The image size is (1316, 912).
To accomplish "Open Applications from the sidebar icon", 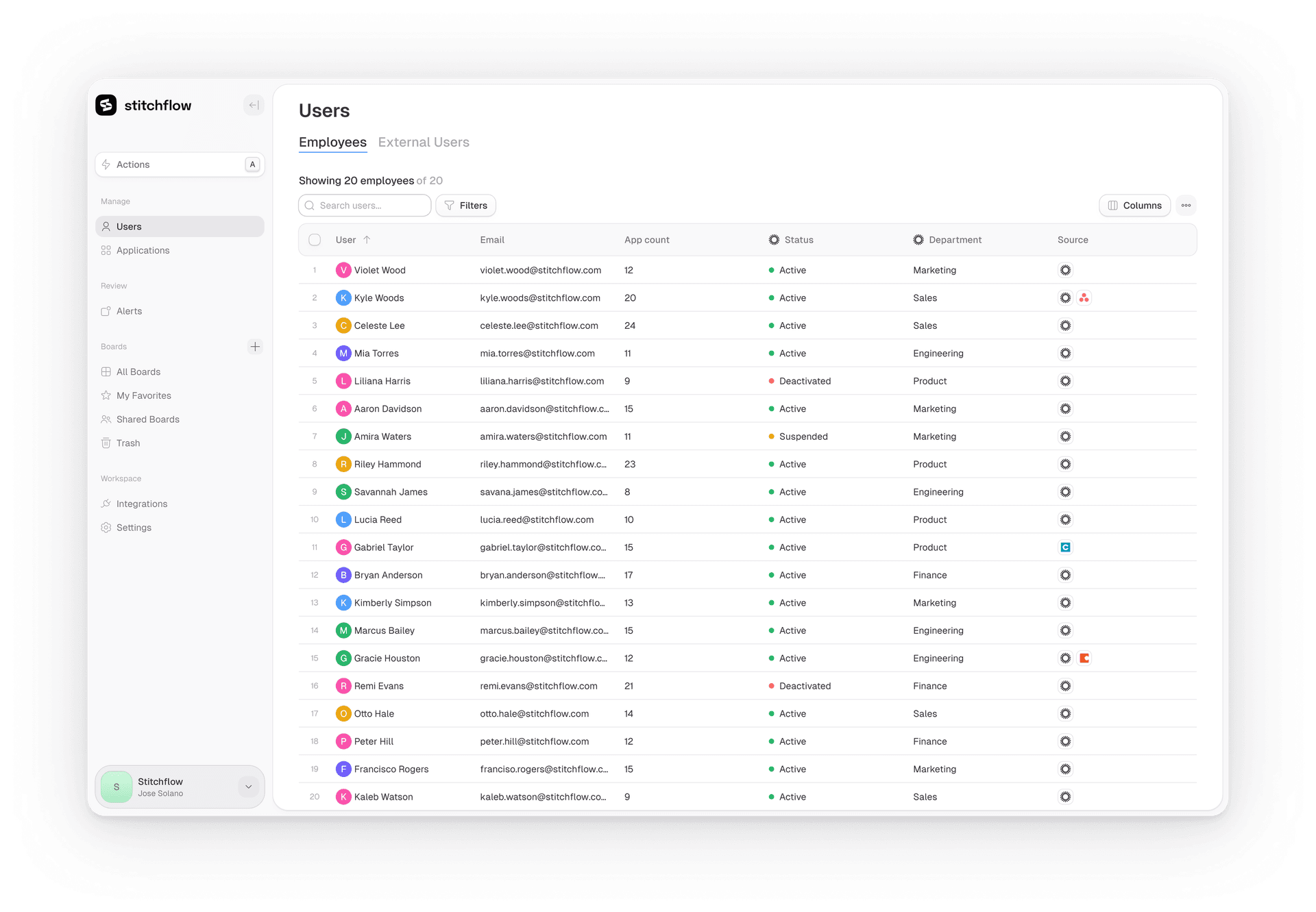I will (x=106, y=250).
